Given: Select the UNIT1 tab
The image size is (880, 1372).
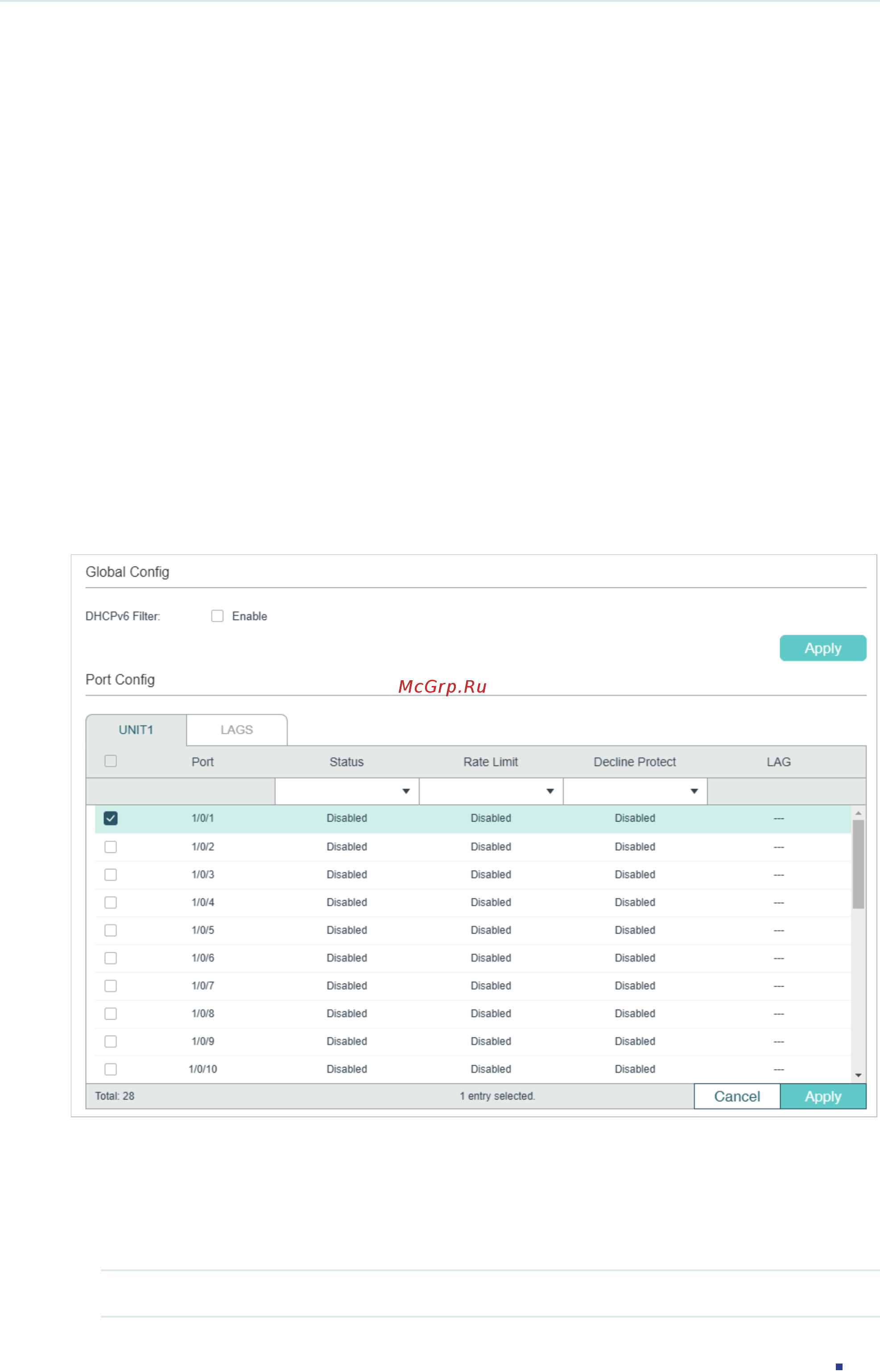Looking at the screenshot, I should click(136, 730).
